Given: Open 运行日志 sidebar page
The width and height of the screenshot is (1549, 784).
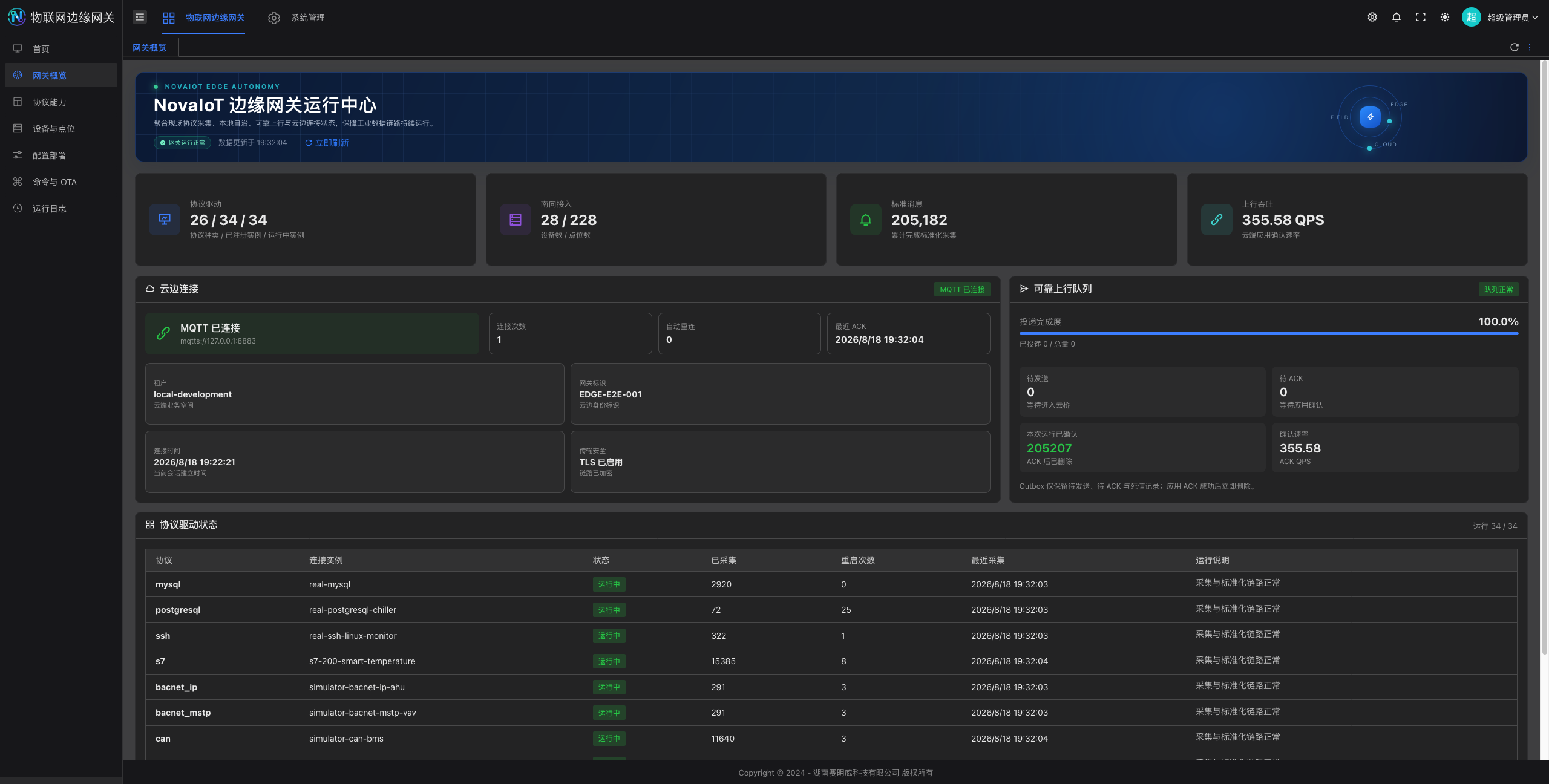Looking at the screenshot, I should coord(61,208).
